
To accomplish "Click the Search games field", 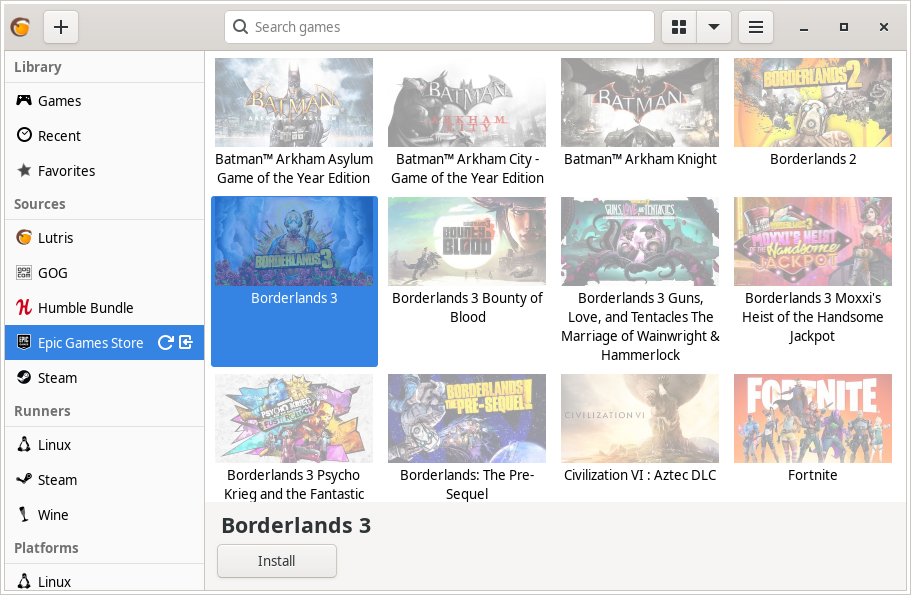I will click(438, 27).
